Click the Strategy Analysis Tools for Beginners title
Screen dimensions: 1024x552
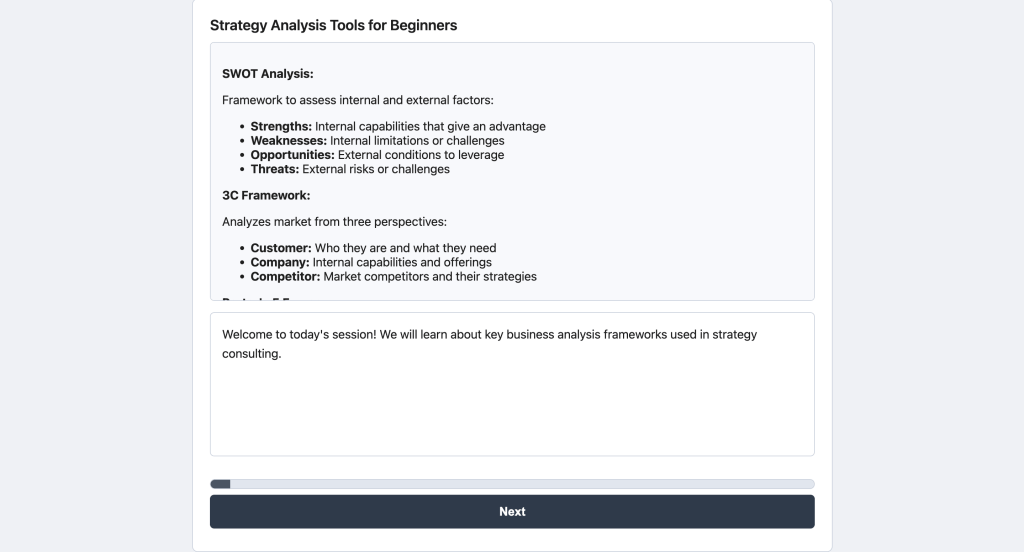pyautogui.click(x=333, y=25)
